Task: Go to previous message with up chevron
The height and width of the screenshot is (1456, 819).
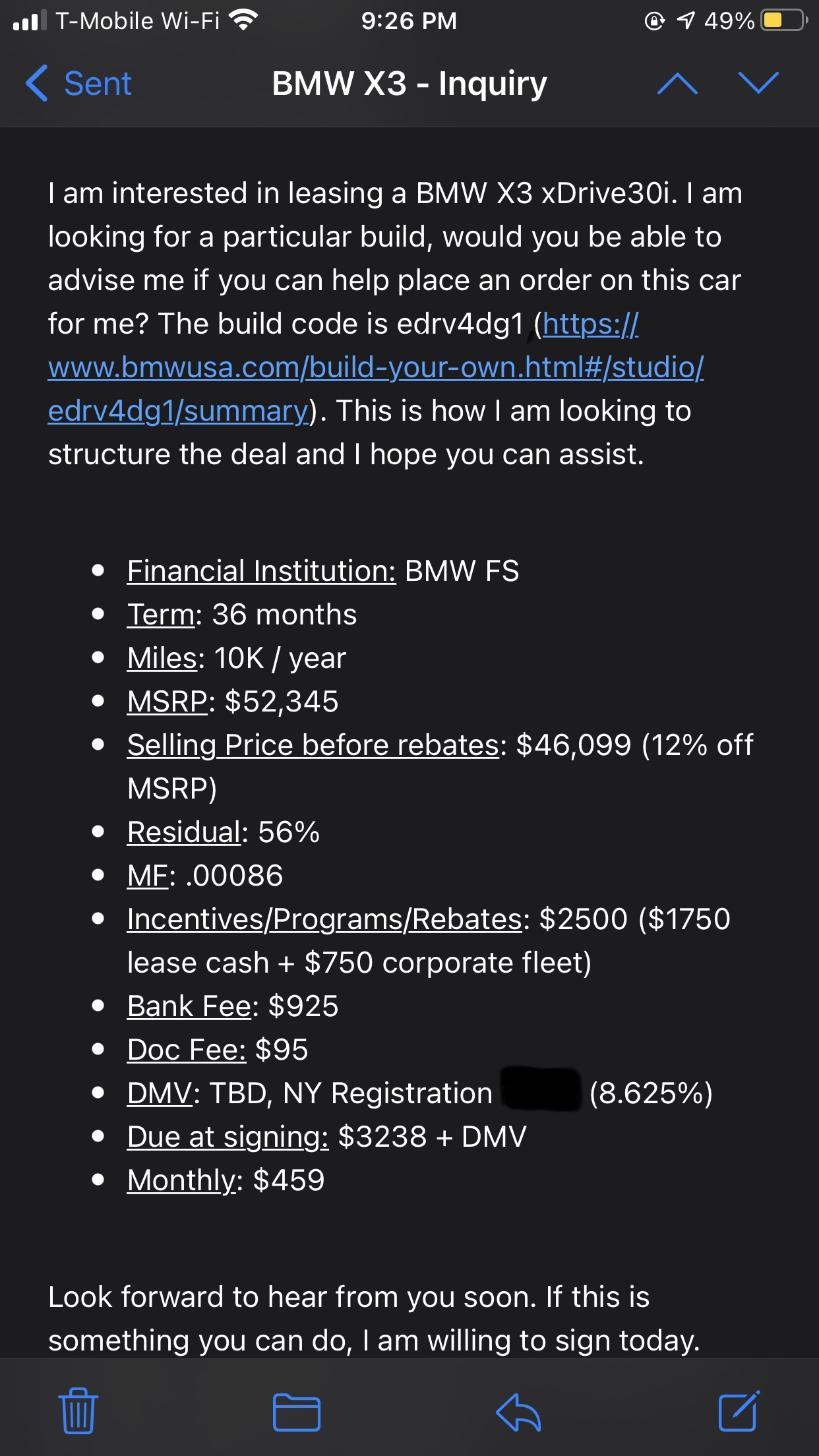Action: click(x=678, y=84)
